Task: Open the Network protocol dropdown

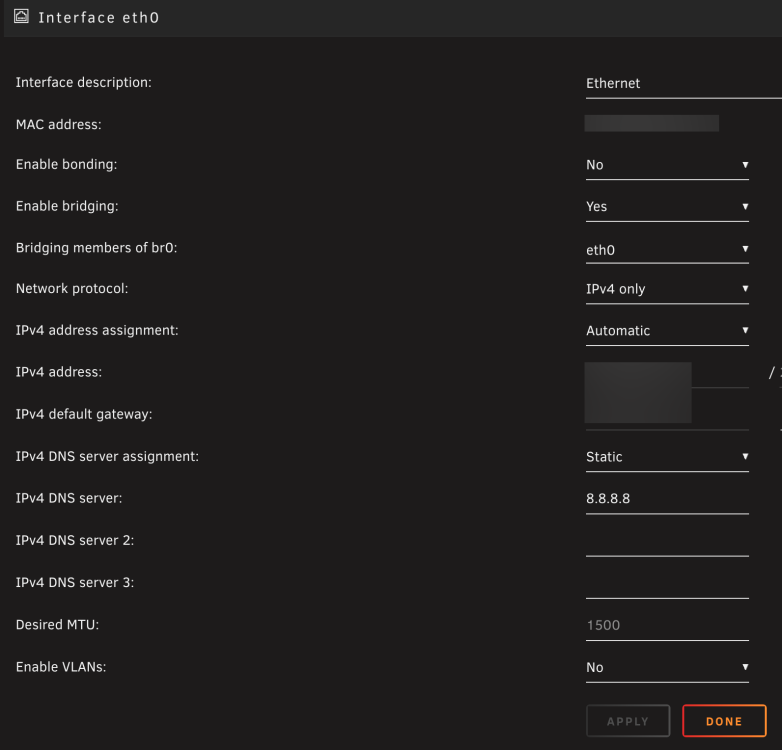Action: point(667,289)
